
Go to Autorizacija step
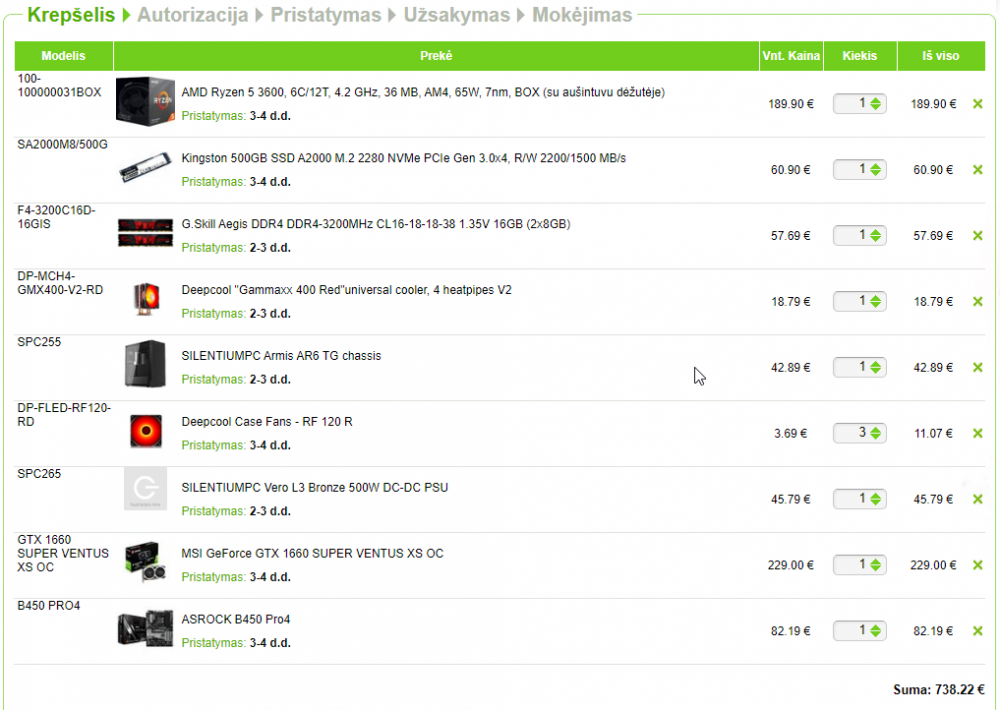pos(193,15)
